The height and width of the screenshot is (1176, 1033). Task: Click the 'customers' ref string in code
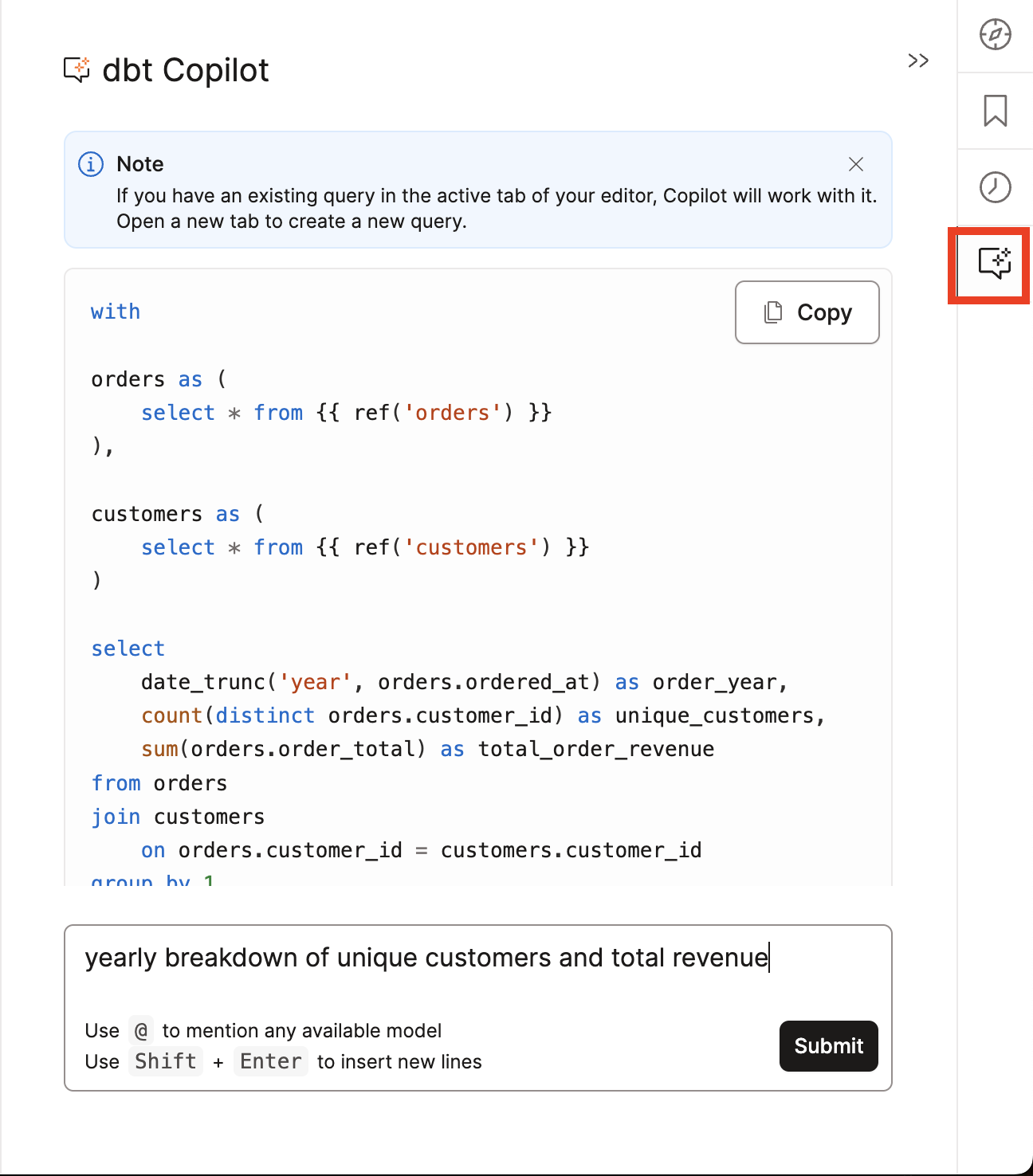(471, 547)
